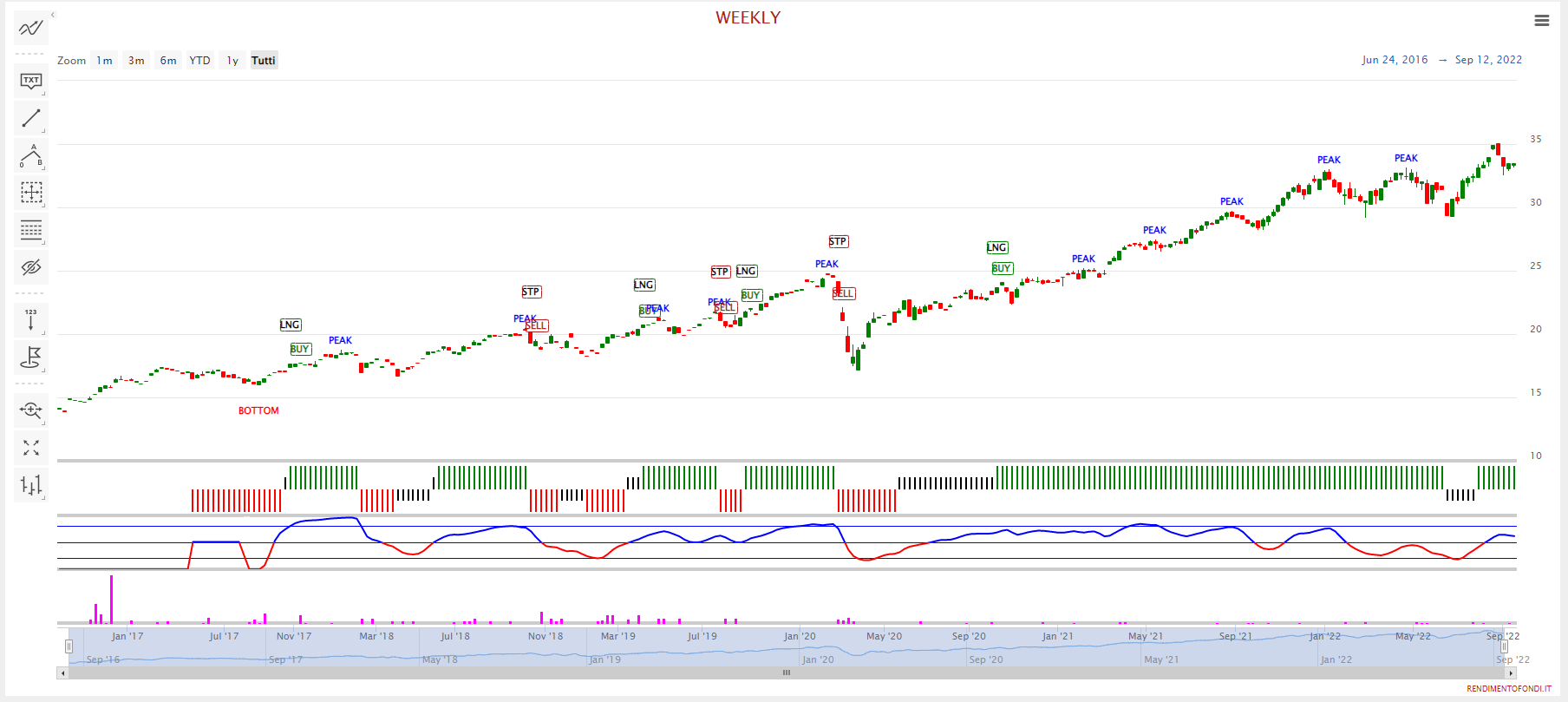
Task: Collapse the drawing tools sidebar arrow
Action: 53,15
